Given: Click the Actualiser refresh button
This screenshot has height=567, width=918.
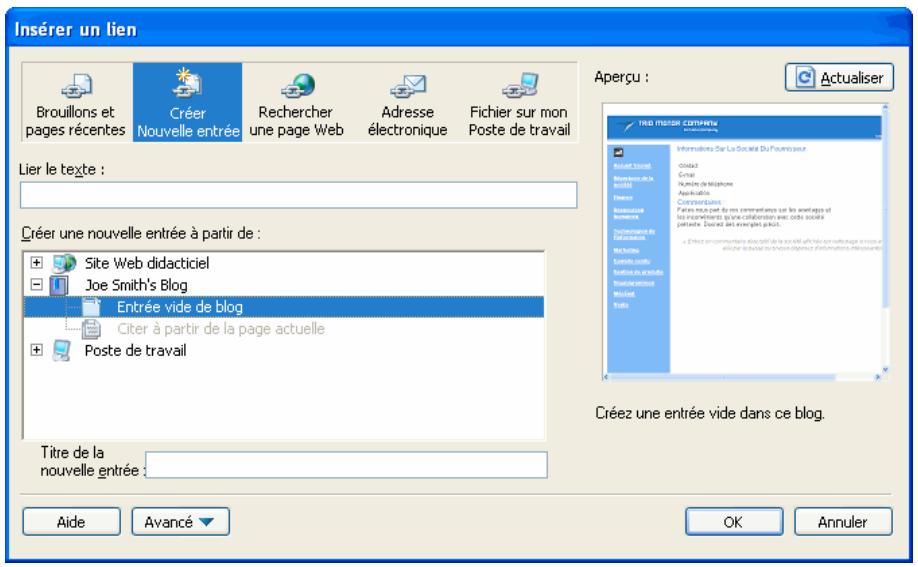Looking at the screenshot, I should click(839, 77).
